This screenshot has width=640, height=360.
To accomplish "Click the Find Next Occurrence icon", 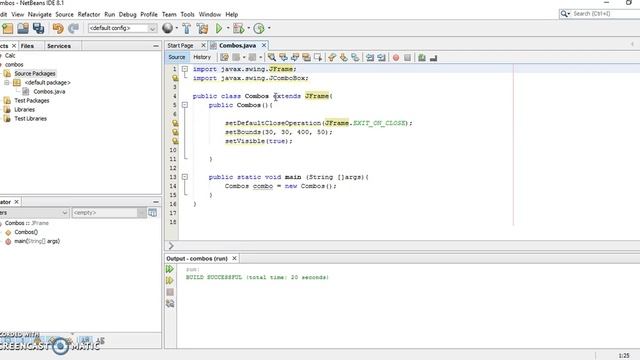I will [295, 58].
